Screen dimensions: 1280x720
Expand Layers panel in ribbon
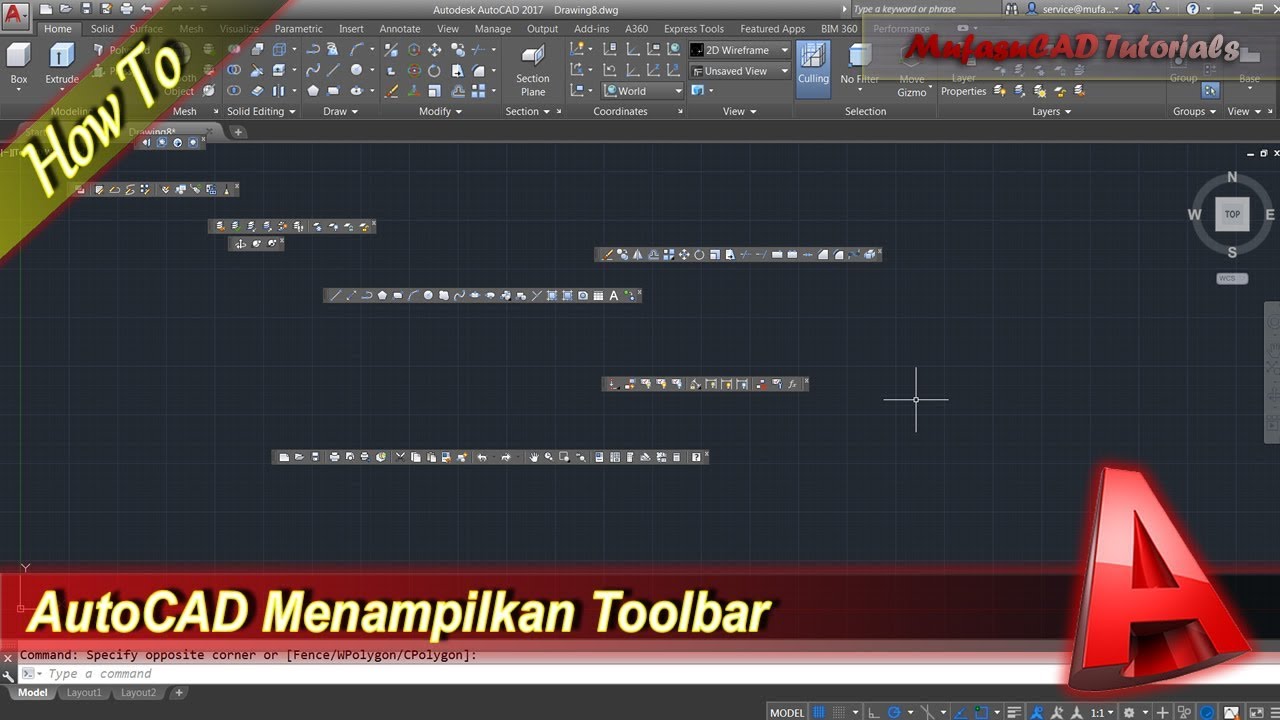click(1051, 112)
